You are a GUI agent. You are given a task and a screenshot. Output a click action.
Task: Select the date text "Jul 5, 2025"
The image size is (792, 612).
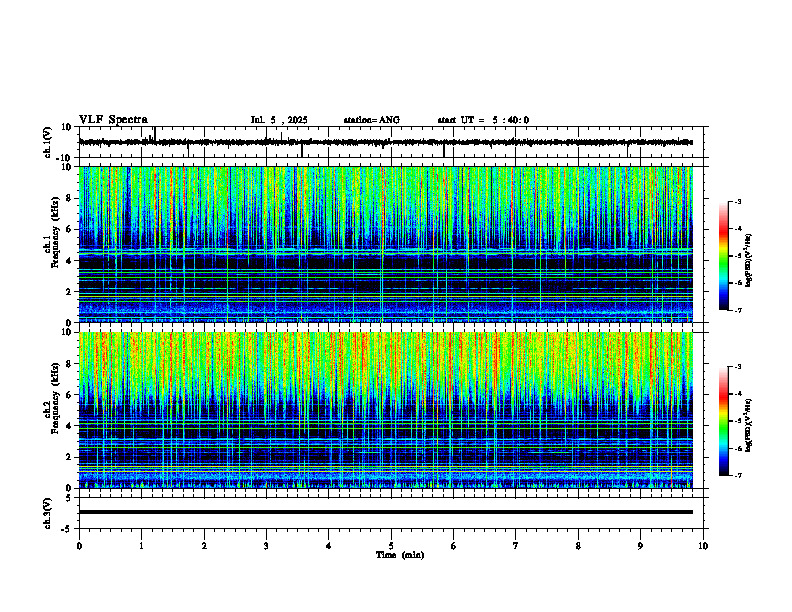pos(279,120)
